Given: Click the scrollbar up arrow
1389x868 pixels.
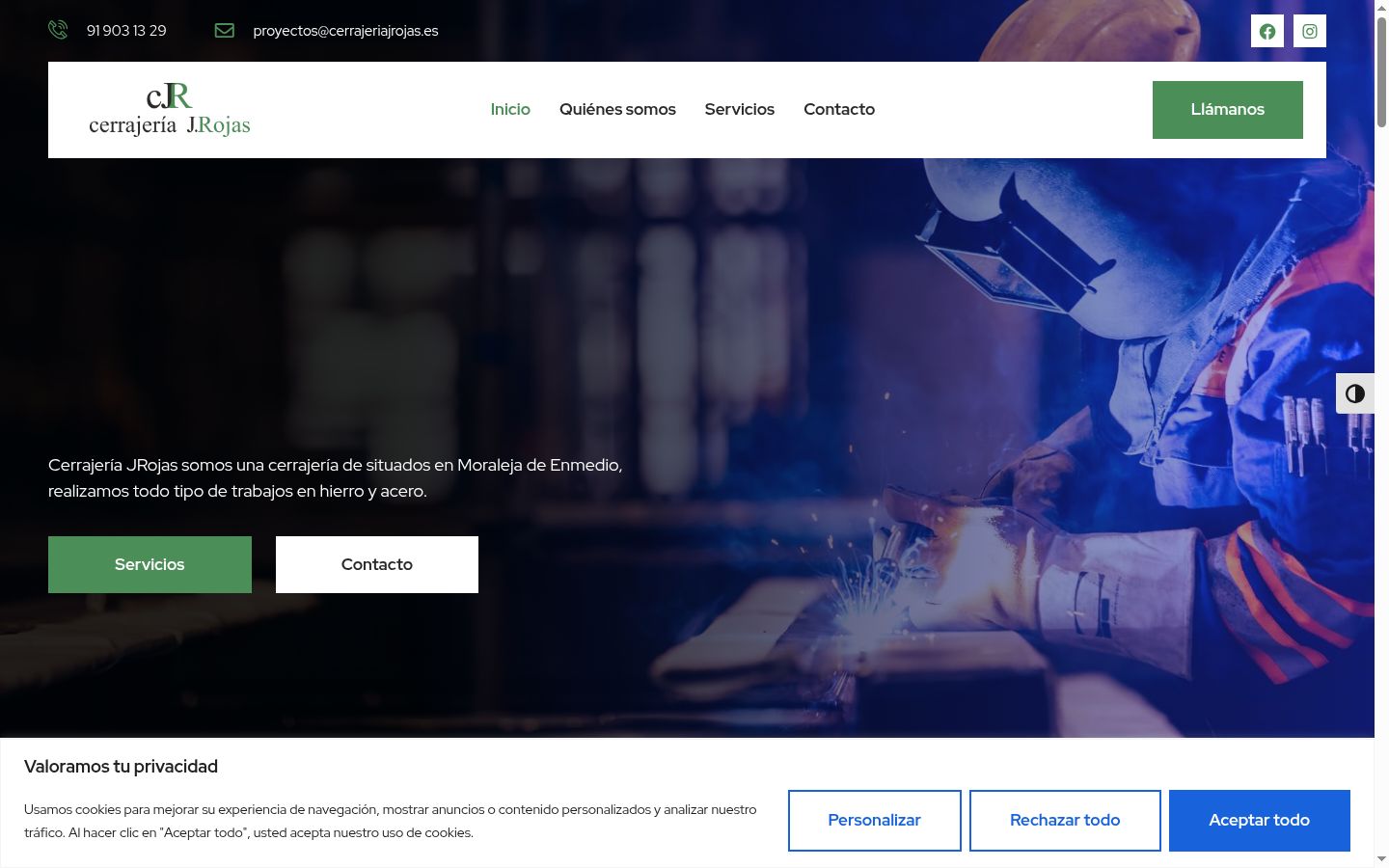Looking at the screenshot, I should 1381,7.
